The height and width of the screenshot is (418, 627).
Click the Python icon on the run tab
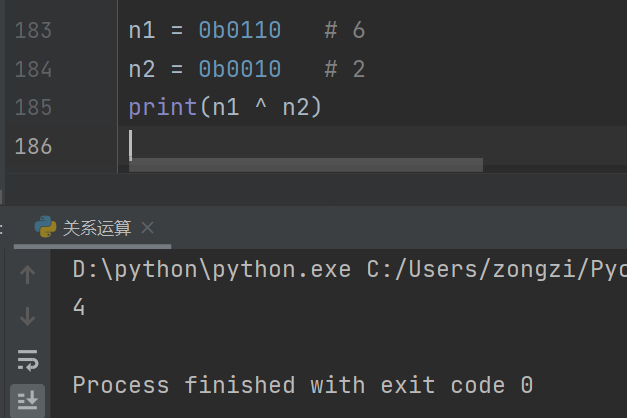(45, 227)
